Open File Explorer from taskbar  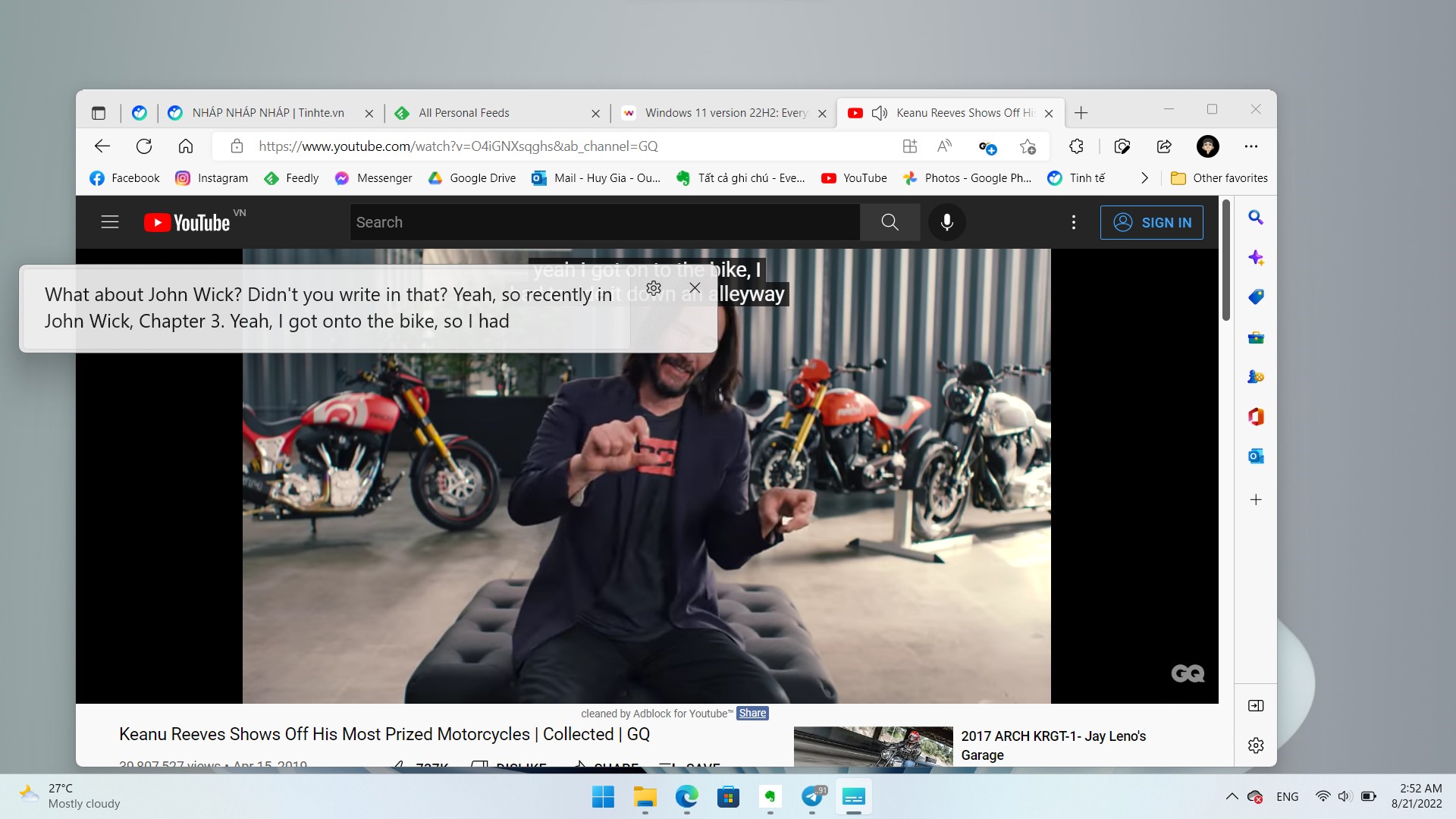645,797
